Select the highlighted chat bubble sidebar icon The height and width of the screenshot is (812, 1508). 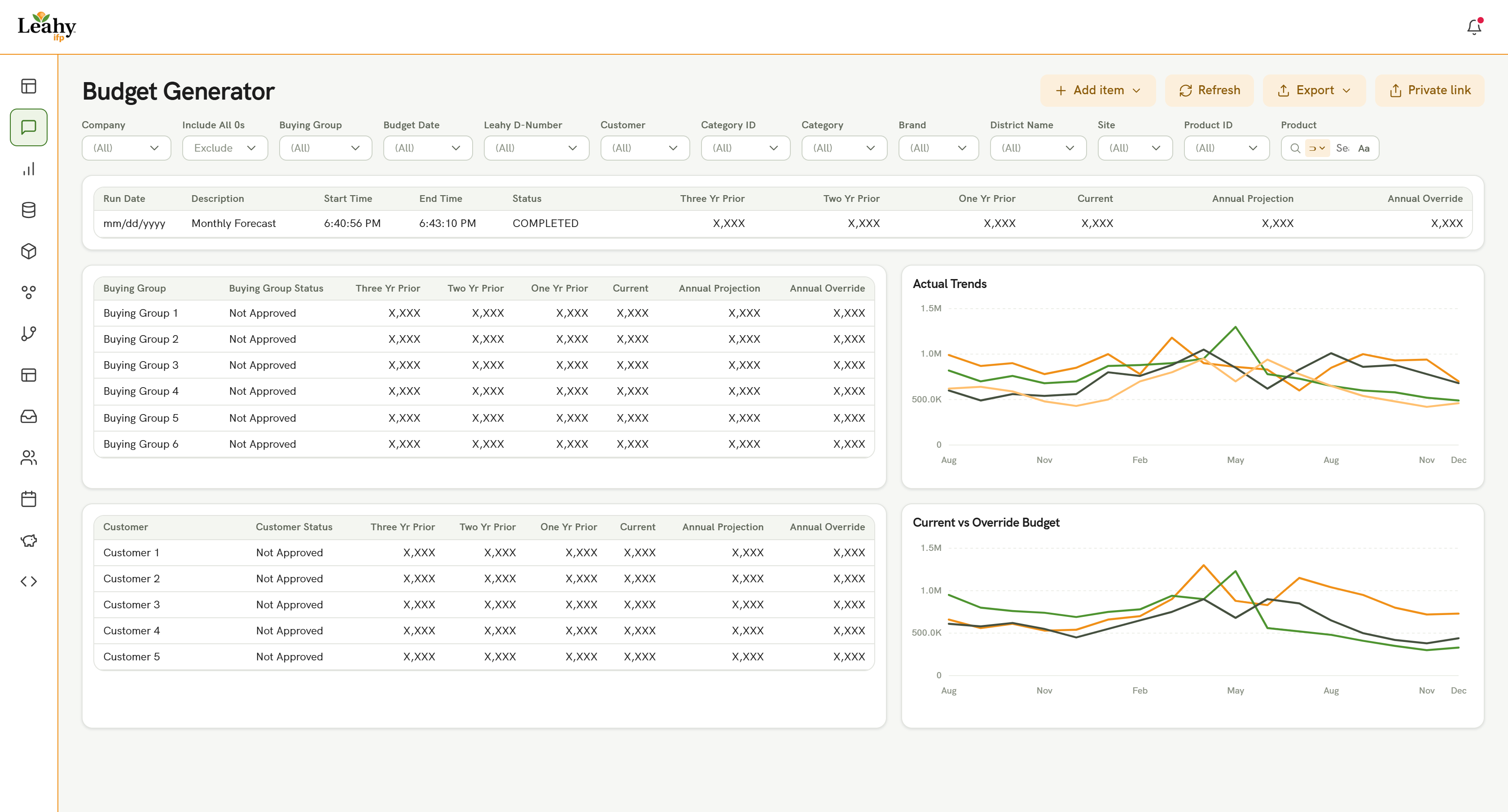tap(29, 127)
